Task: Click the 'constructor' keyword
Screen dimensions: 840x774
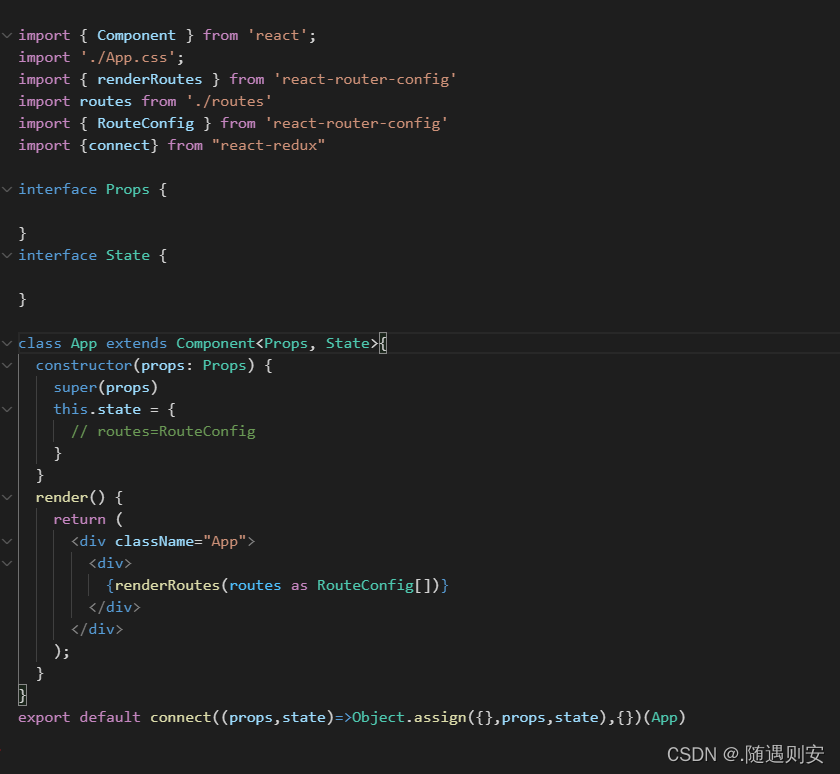Action: click(84, 365)
